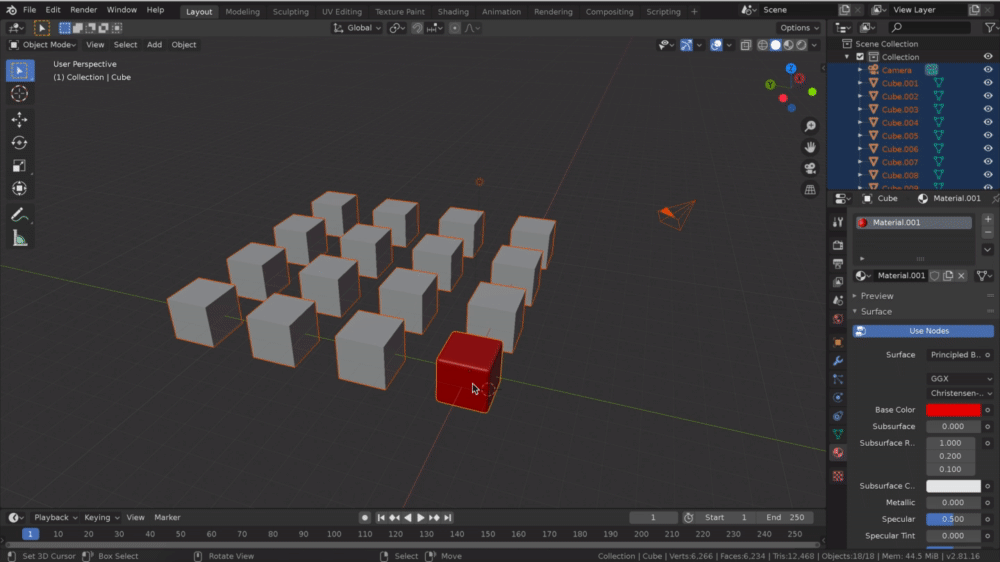Open the Modifier properties wrench icon

pos(838,360)
